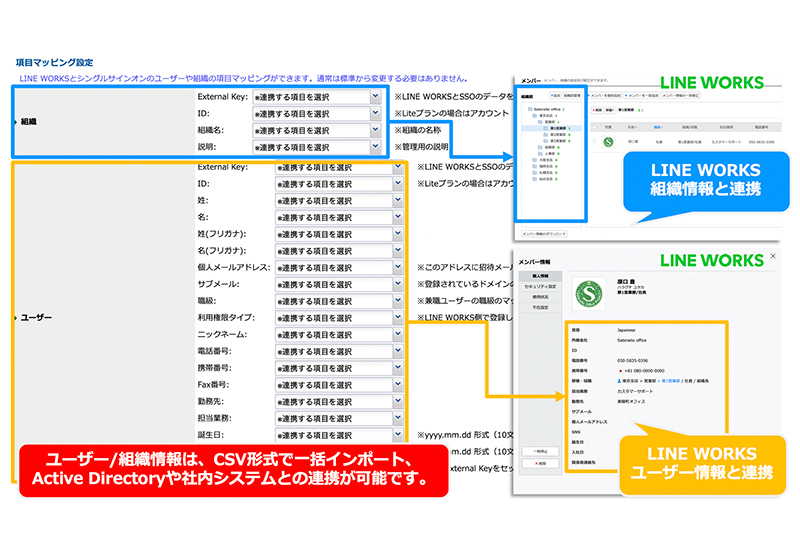
Task: Open the 勤務先 mapping dropdown
Action: point(339,402)
